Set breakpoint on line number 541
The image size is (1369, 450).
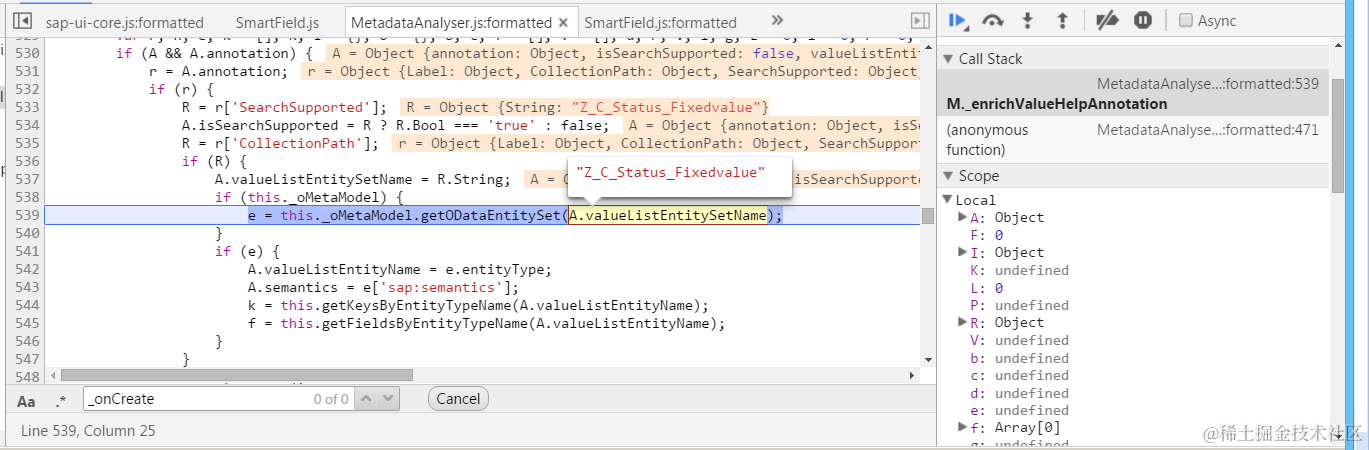[28, 251]
